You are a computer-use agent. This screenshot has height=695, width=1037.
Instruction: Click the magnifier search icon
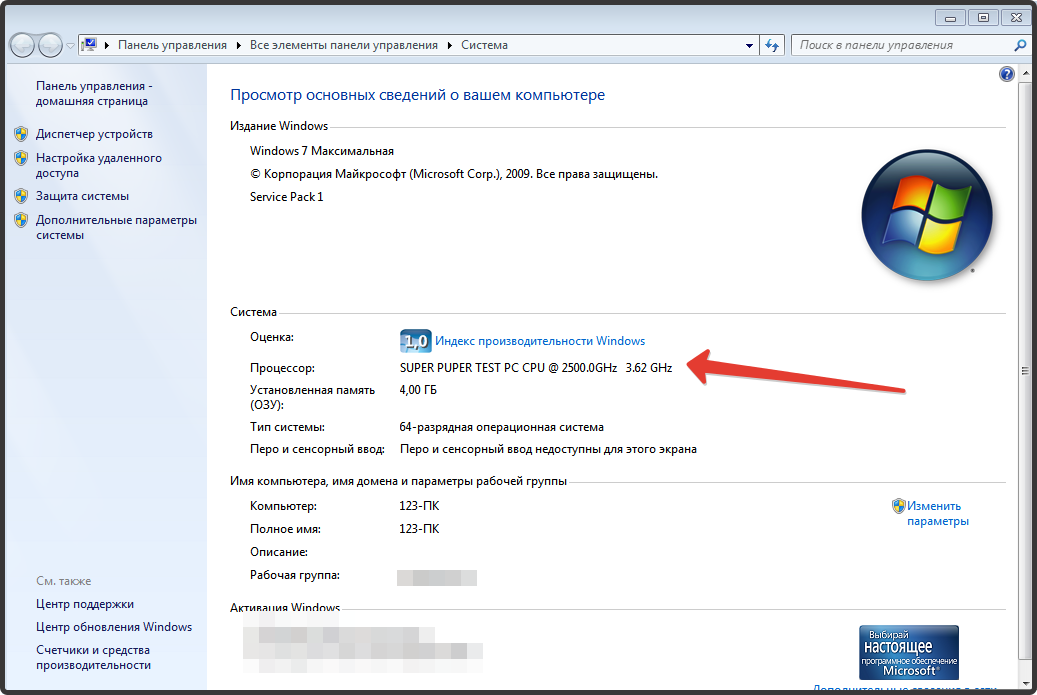pos(1020,45)
